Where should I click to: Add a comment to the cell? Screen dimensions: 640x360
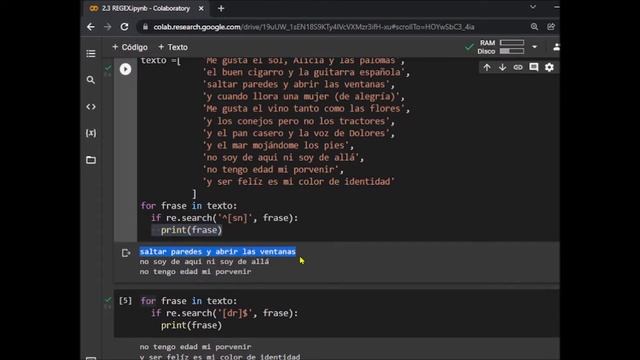tap(533, 67)
